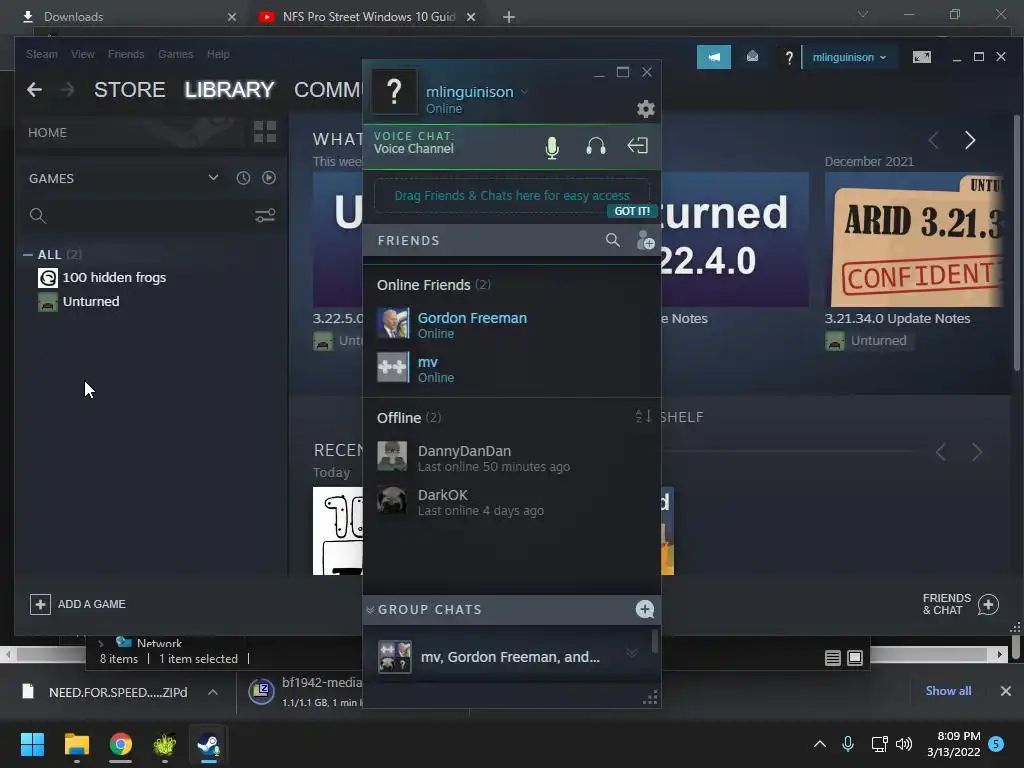Sort offline friends list toggle
Screen dimensions: 1024x768
pyautogui.click(x=643, y=416)
